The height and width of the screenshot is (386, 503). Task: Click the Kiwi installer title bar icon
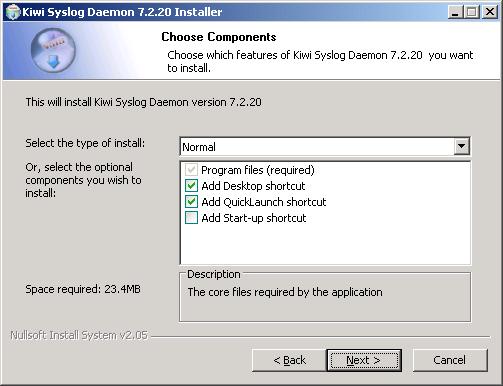pyautogui.click(x=13, y=12)
